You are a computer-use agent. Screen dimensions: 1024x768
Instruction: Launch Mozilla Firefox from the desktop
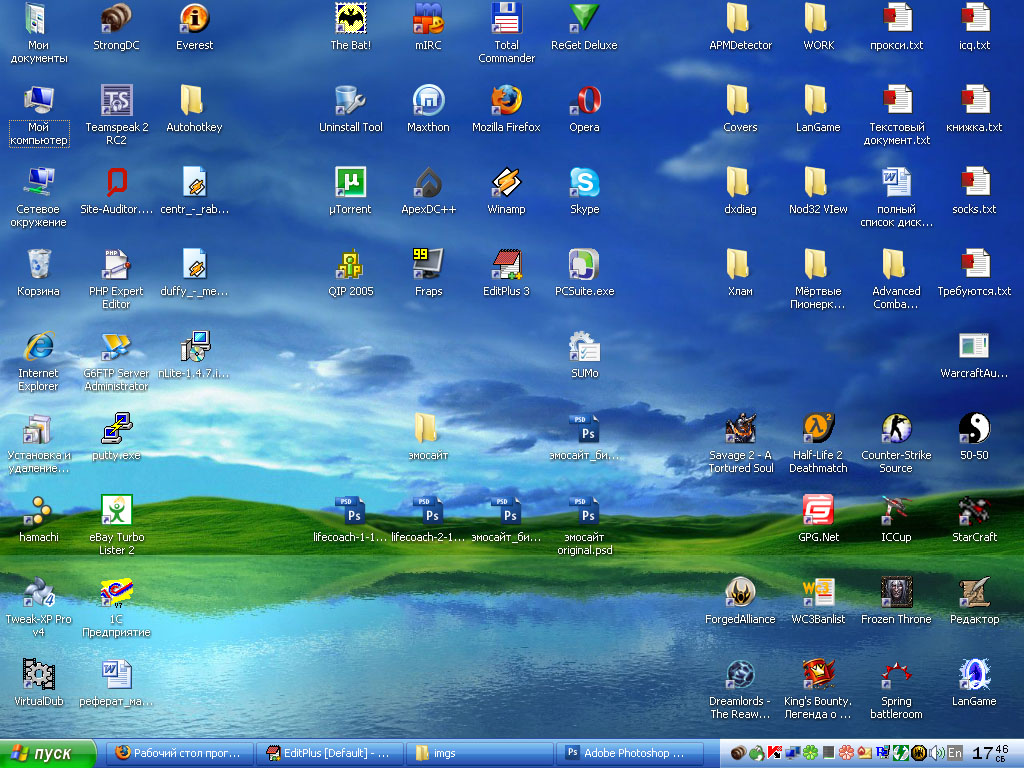(x=506, y=101)
